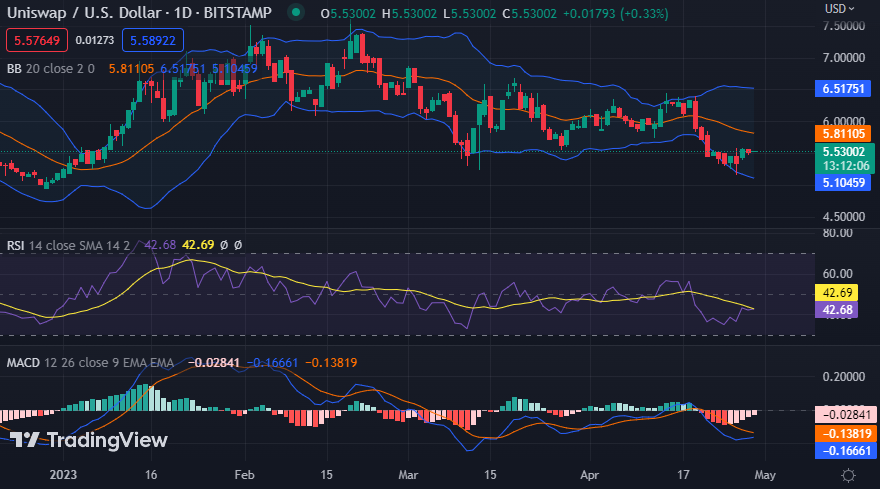
Task: Click the May date label on time axis
Action: (765, 475)
